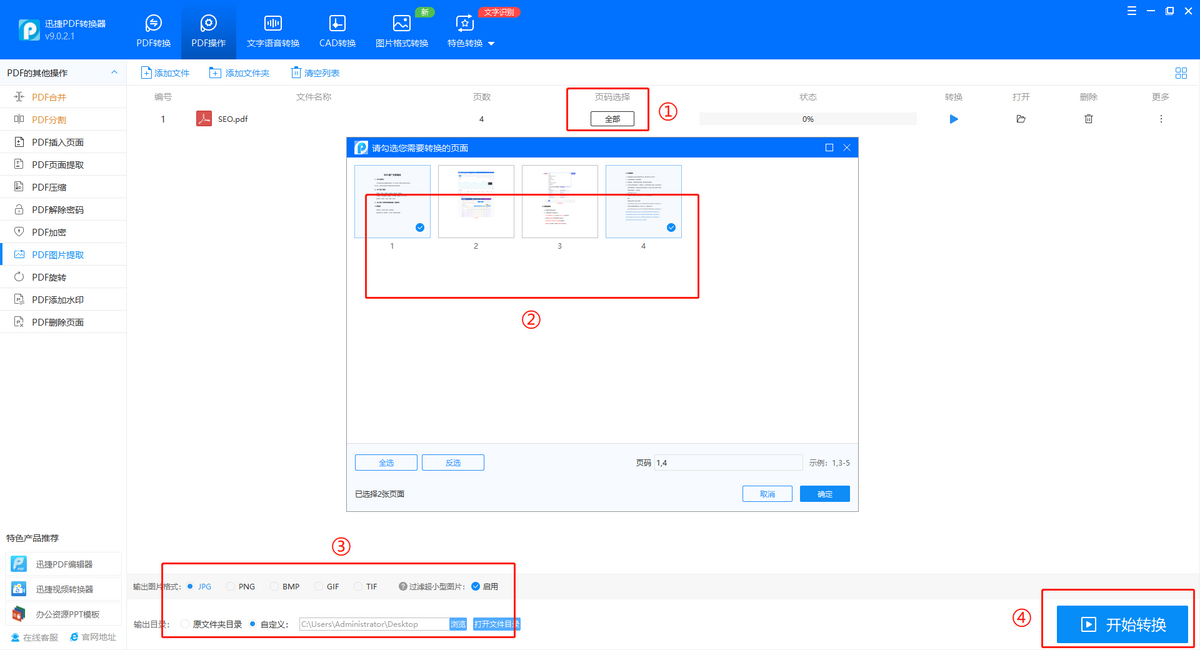Image resolution: width=1200 pixels, height=650 pixels.
Task: Maximize the page selection dialog
Action: pos(829,148)
